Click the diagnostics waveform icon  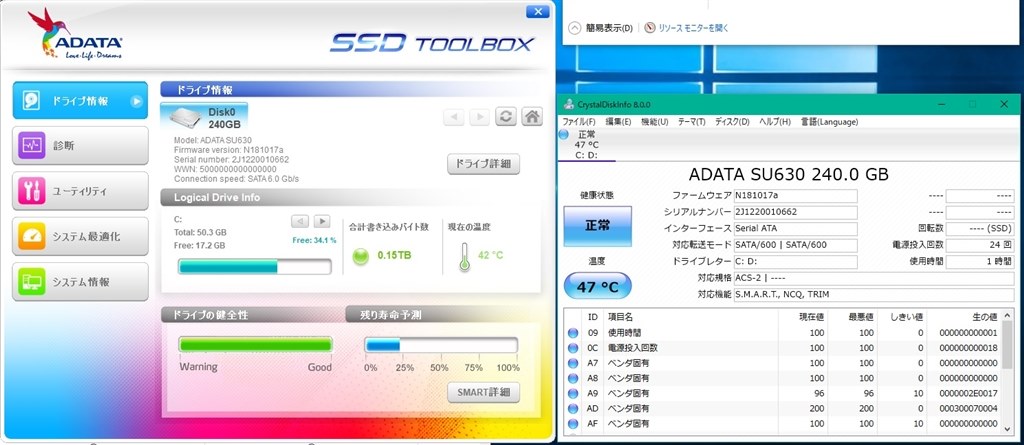(x=33, y=145)
